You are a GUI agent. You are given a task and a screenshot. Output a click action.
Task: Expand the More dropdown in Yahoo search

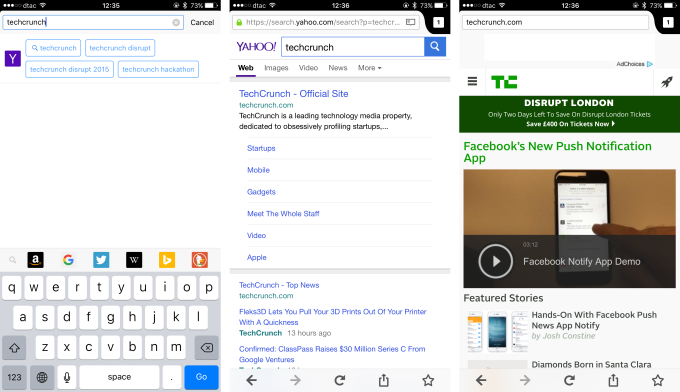369,68
